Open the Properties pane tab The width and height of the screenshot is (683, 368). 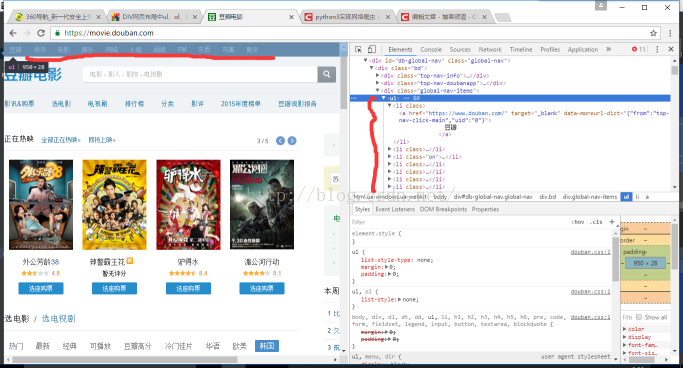tap(485, 209)
